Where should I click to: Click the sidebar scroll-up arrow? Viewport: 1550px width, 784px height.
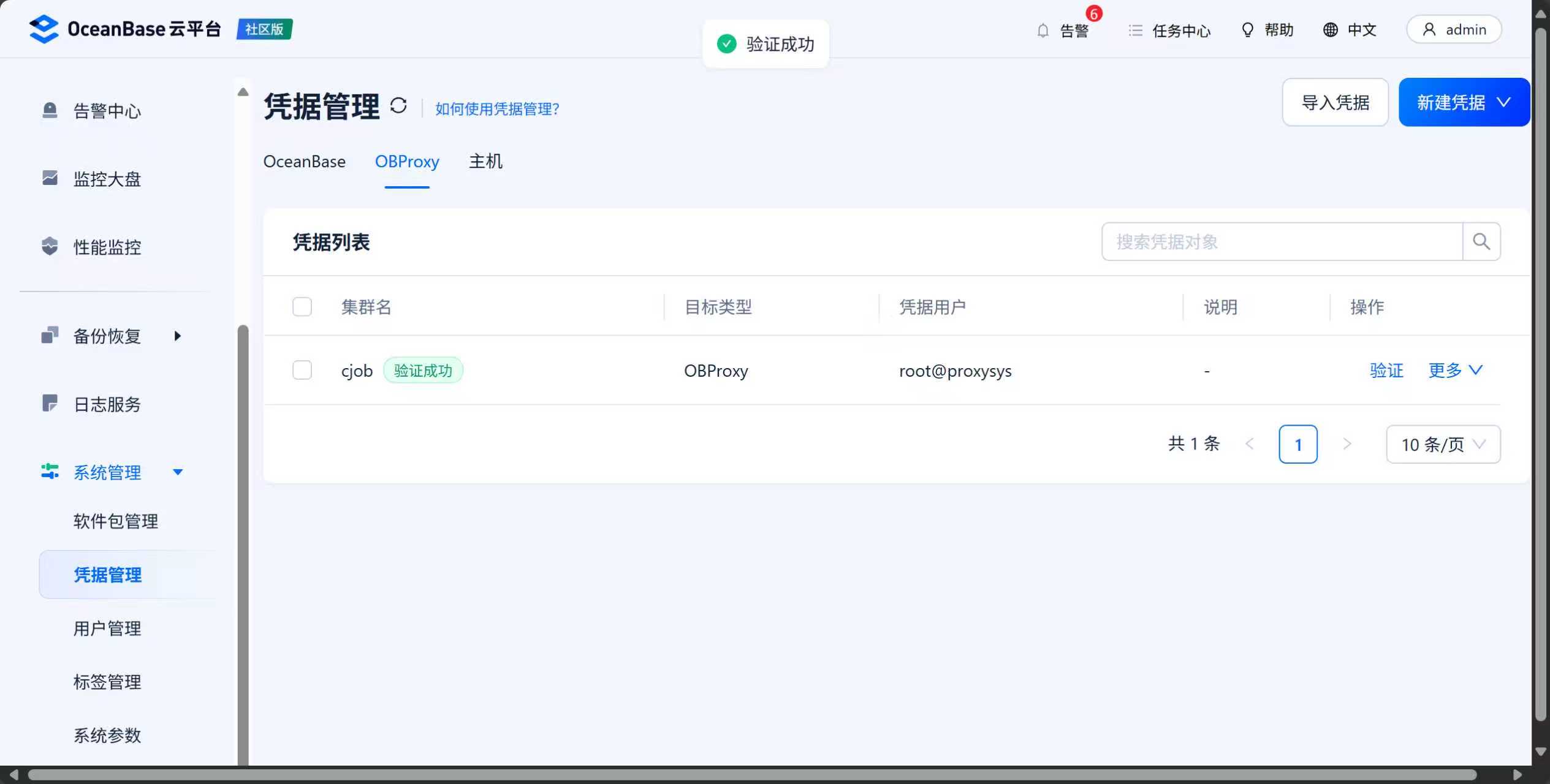point(243,92)
